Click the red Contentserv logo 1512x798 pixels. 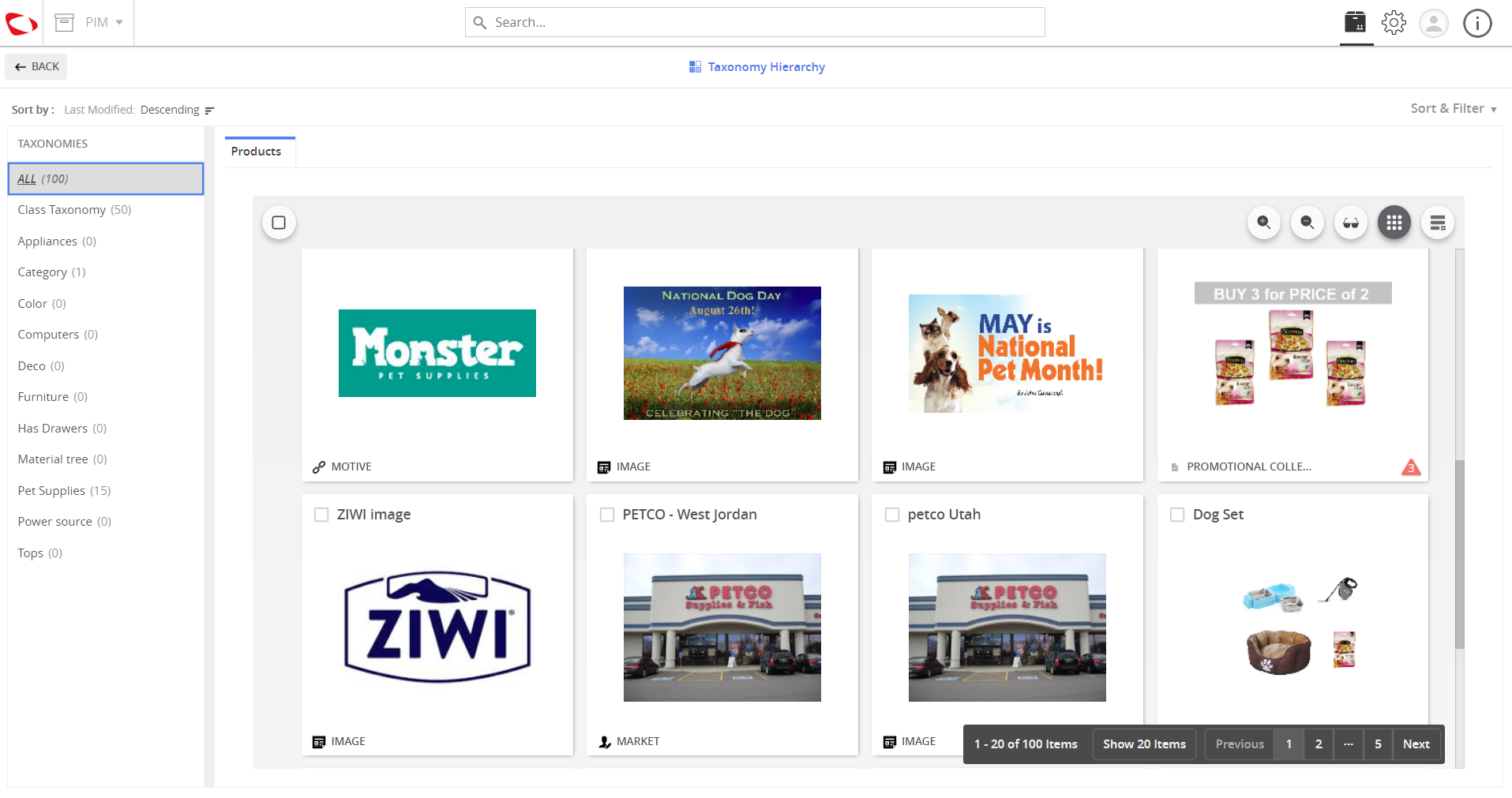(21, 23)
